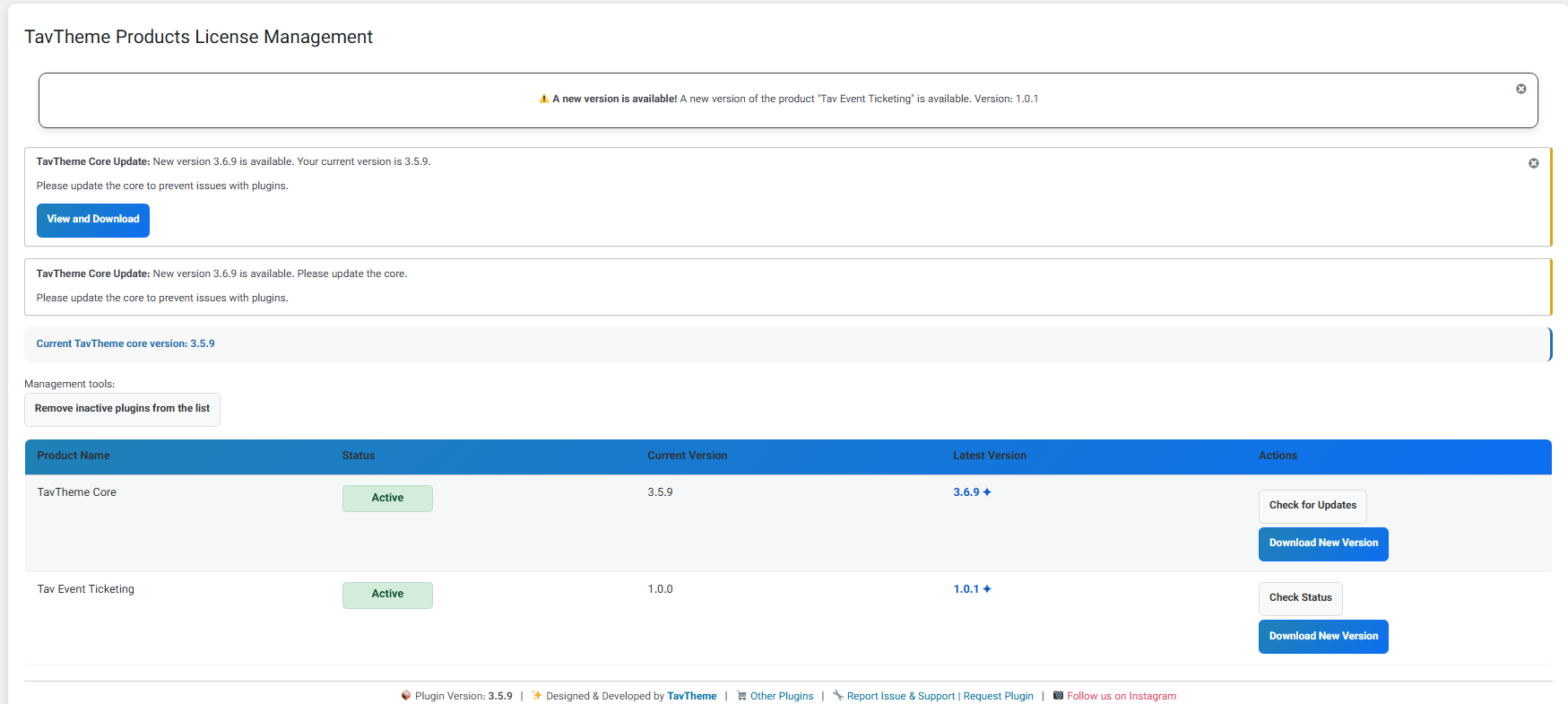Image resolution: width=1568 pixels, height=704 pixels.
Task: Click the Active badge for TavTheme Core
Action: [x=387, y=498]
